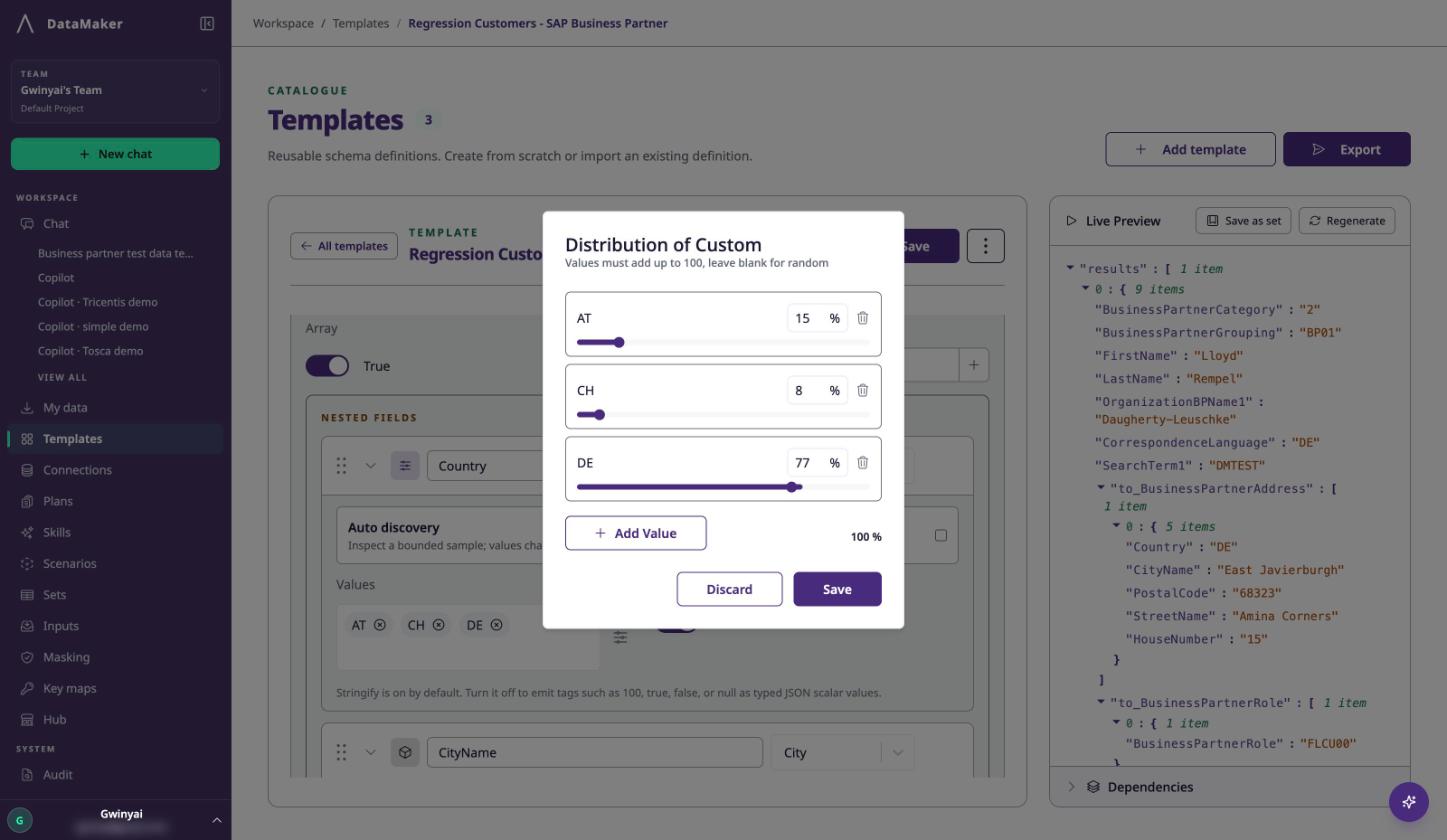Click the CityName field type icon

point(405,752)
